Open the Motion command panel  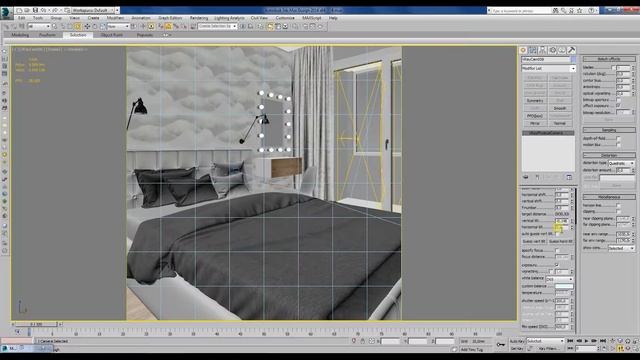[553, 50]
